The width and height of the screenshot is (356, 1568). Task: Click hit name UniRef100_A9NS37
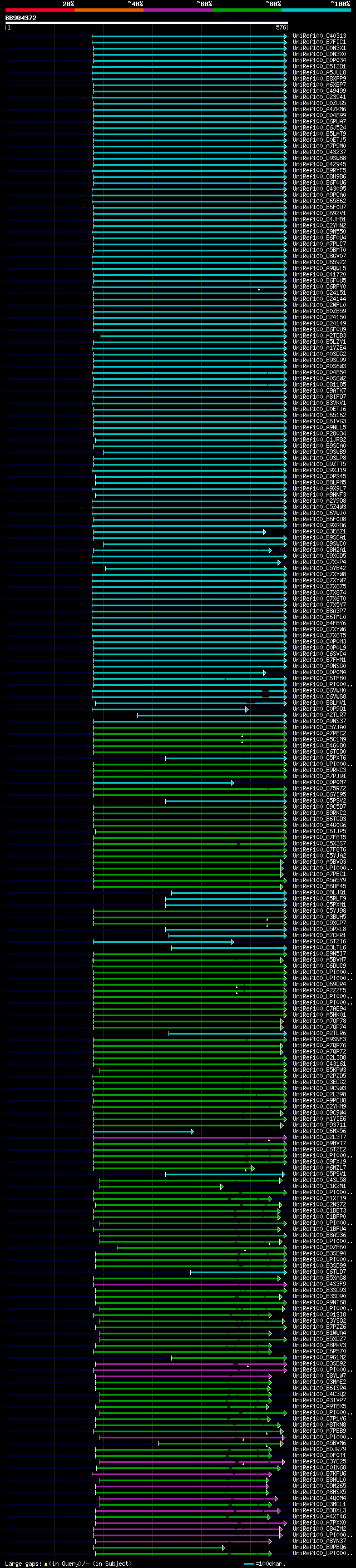(x=319, y=721)
